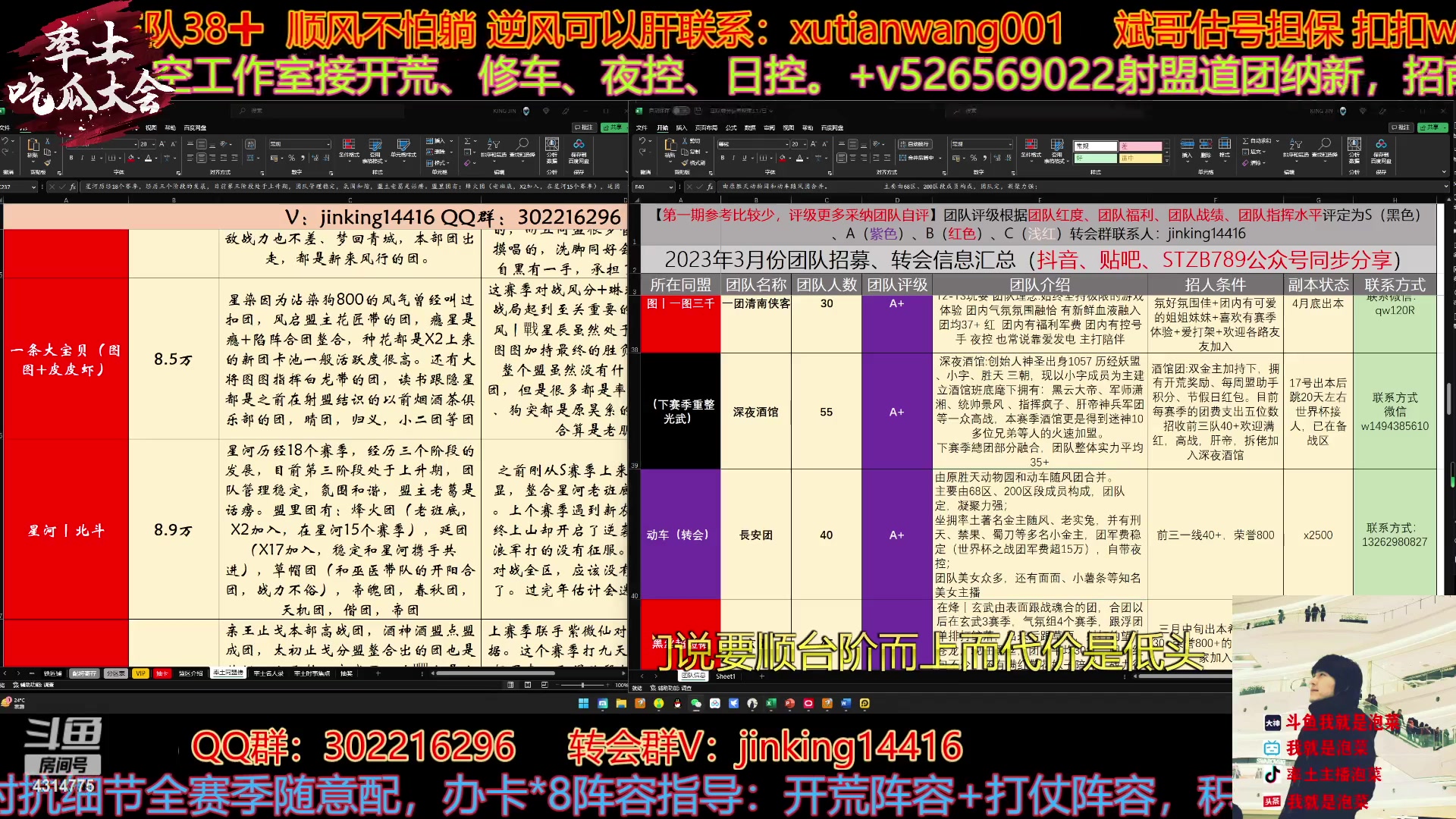Click Comments button in right Excel window
The height and width of the screenshot is (819, 1456).
click(1401, 127)
